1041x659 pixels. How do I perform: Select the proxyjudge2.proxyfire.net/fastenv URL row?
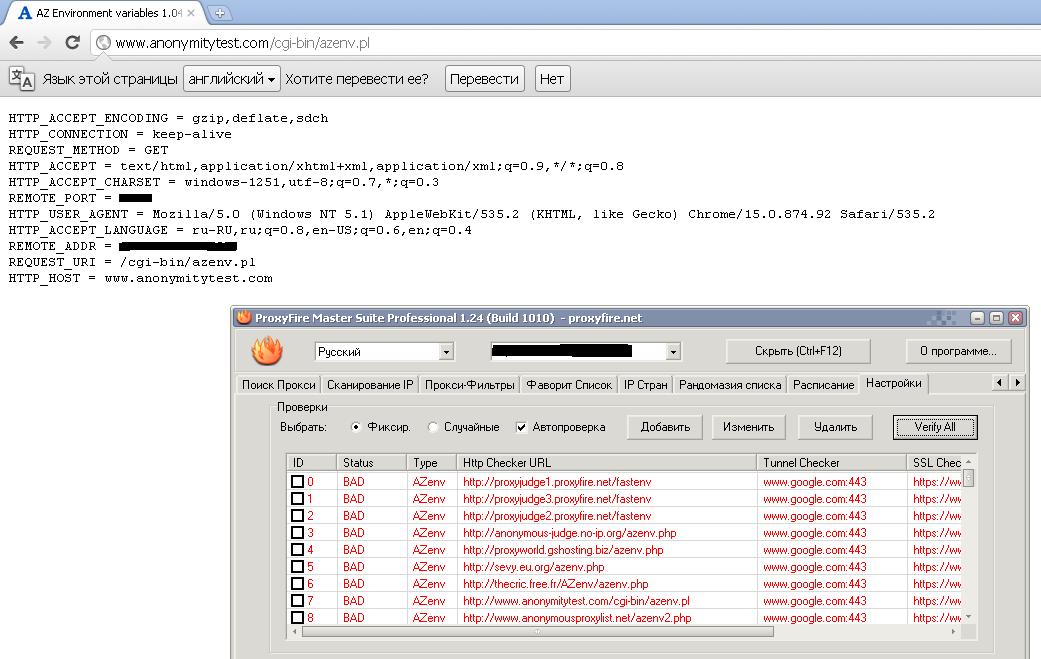(557, 516)
